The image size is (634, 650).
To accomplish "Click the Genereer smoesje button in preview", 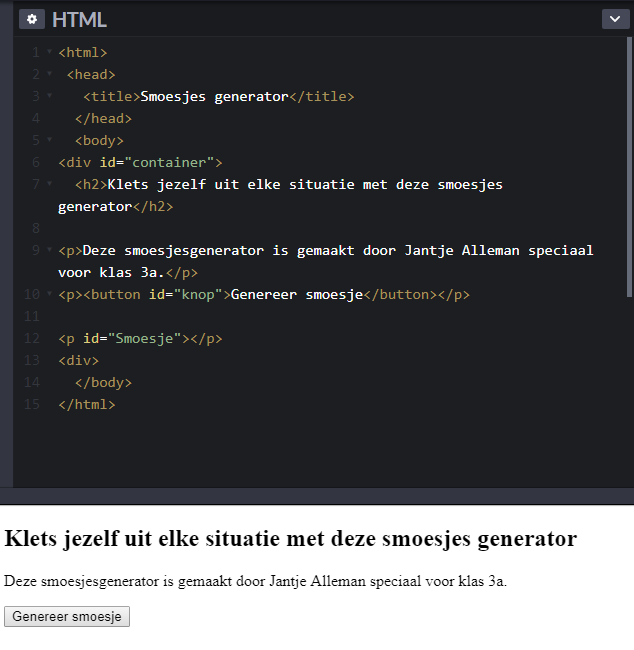I will [x=67, y=616].
